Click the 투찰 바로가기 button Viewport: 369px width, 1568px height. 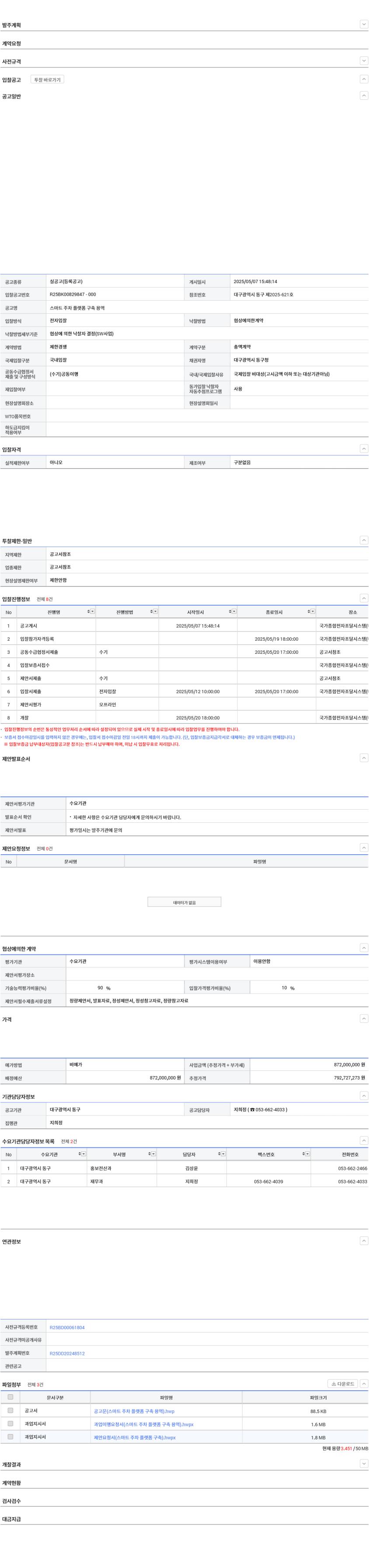(x=47, y=80)
